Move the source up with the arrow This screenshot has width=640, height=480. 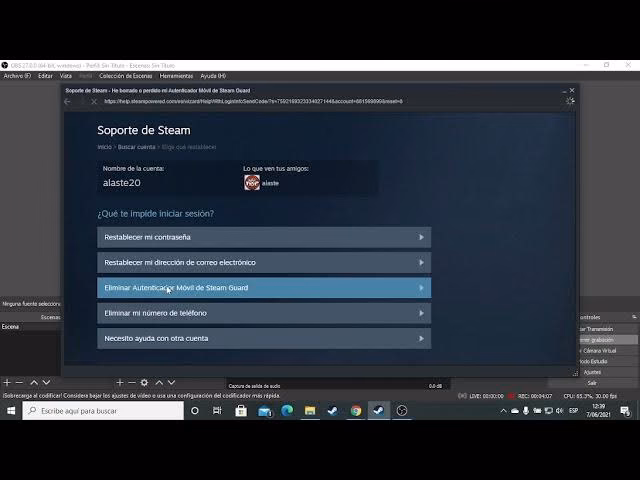tap(159, 382)
